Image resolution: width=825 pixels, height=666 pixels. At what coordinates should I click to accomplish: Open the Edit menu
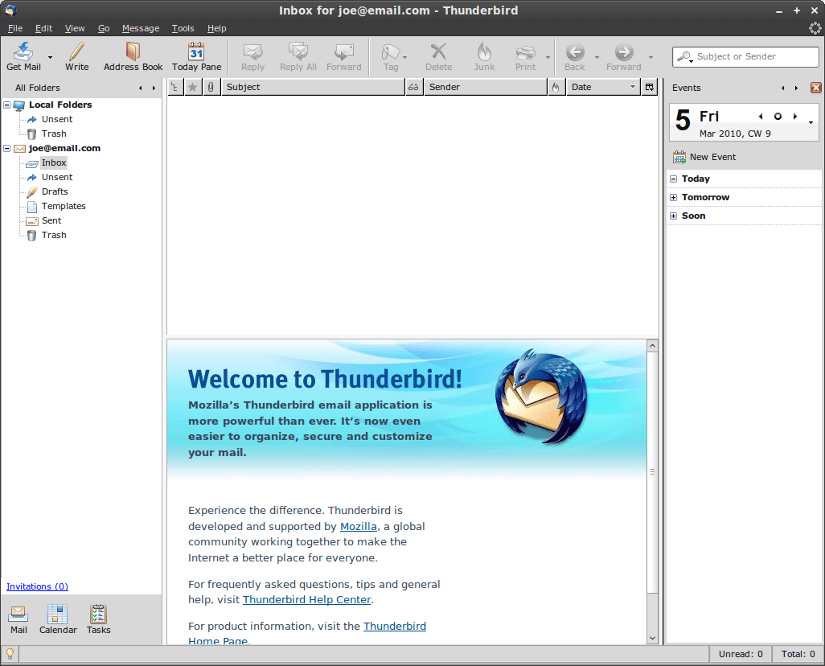(x=44, y=28)
